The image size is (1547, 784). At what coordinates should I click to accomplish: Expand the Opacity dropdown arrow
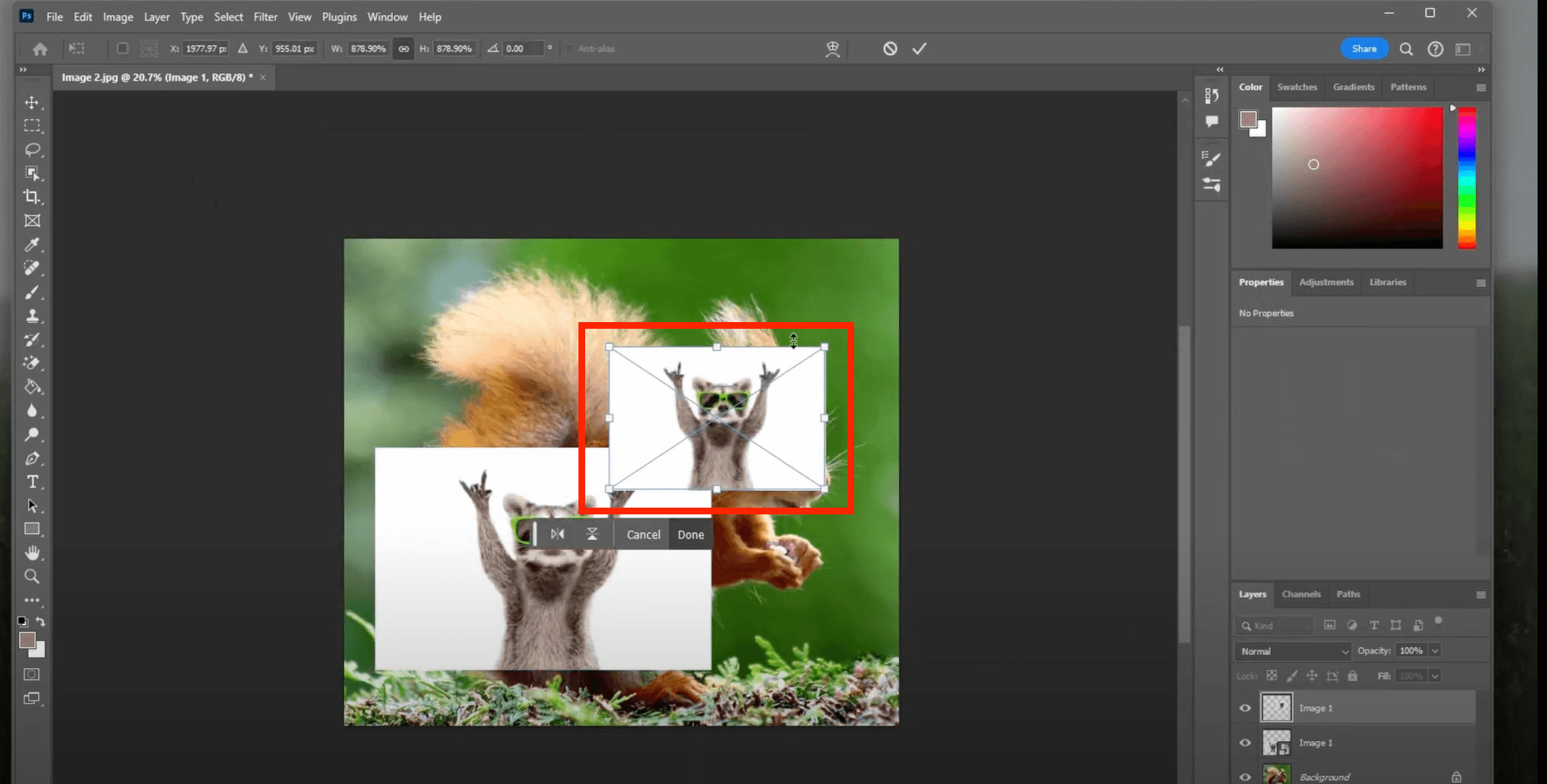(x=1435, y=651)
